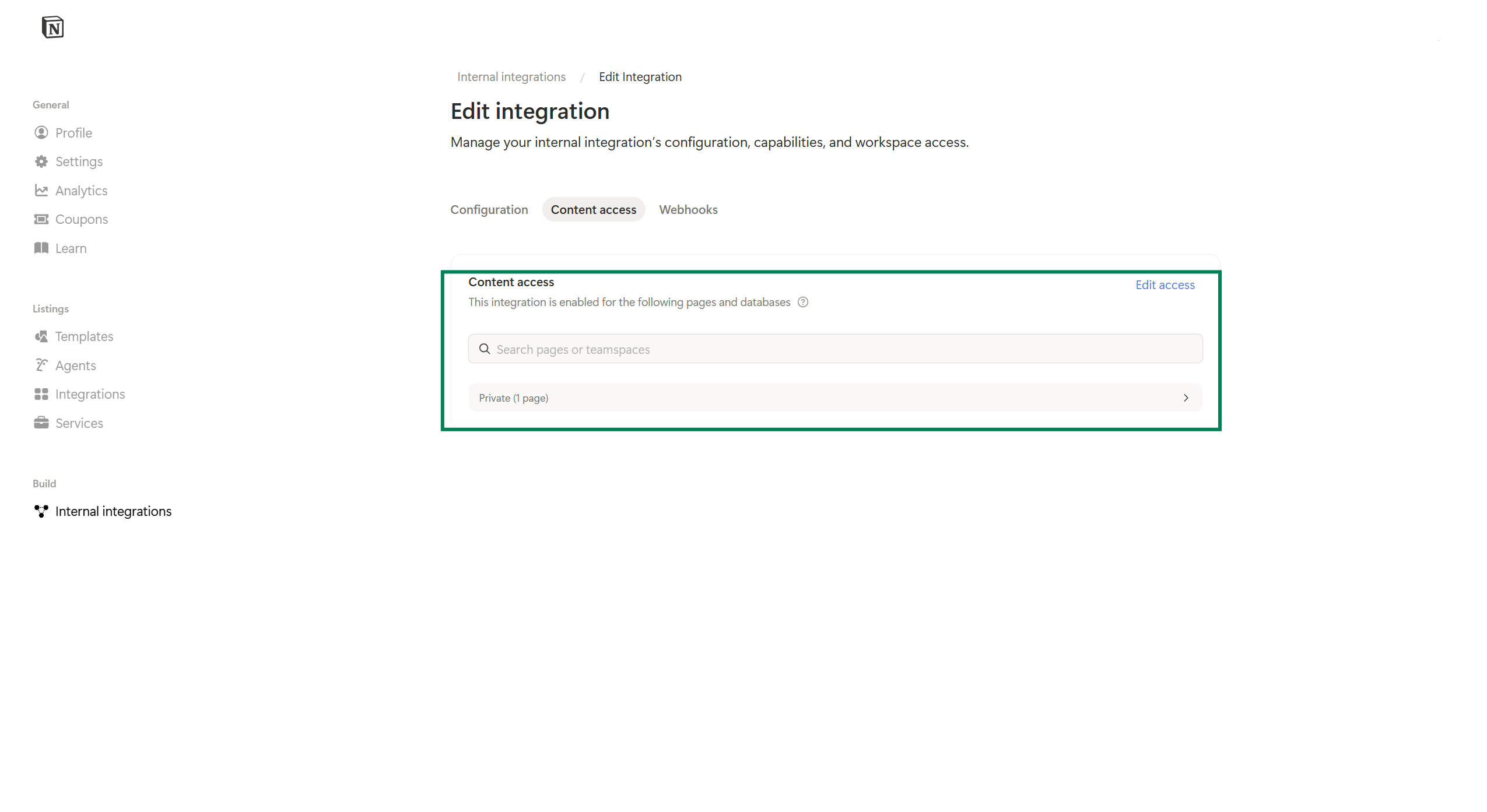This screenshot has width=1487, height=812.
Task: Select the Content access tab
Action: [x=593, y=209]
